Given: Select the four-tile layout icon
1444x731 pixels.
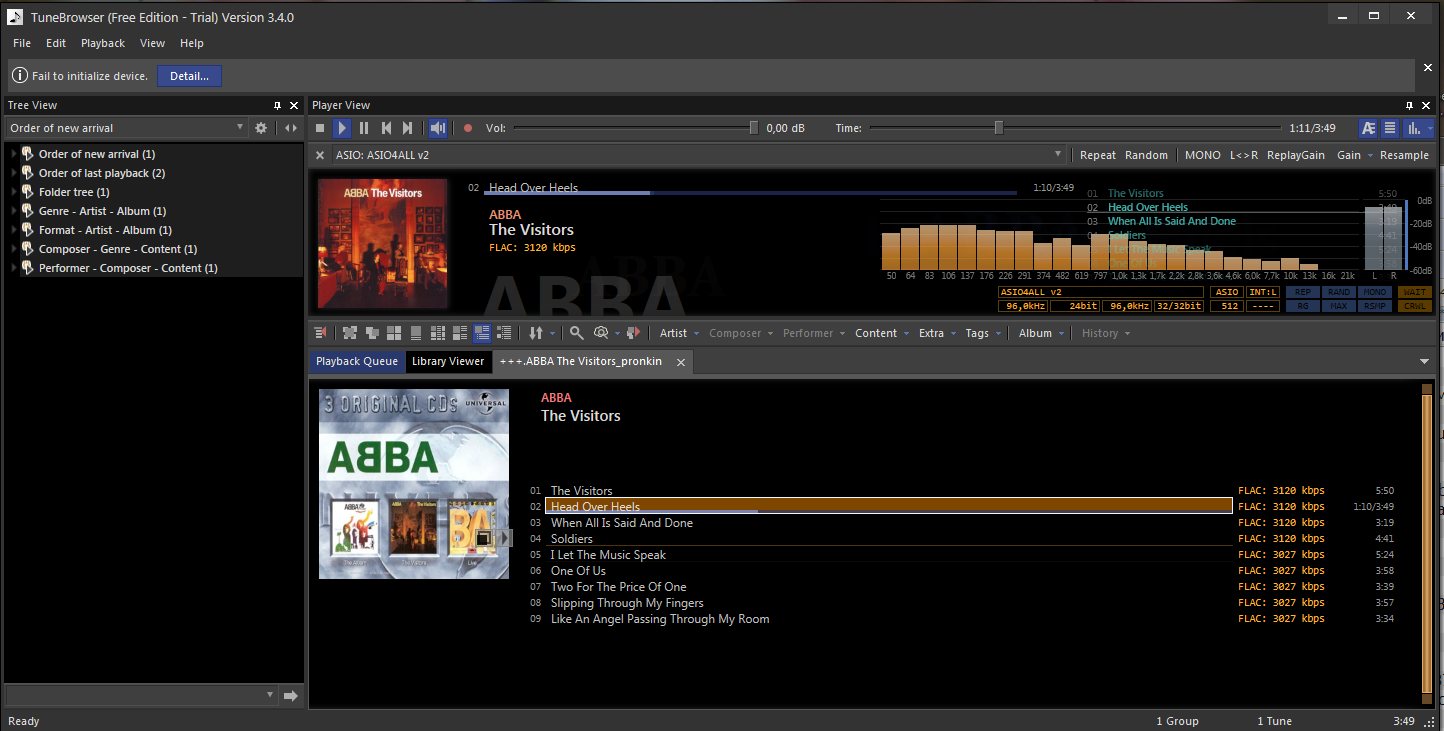Looking at the screenshot, I should [x=394, y=333].
